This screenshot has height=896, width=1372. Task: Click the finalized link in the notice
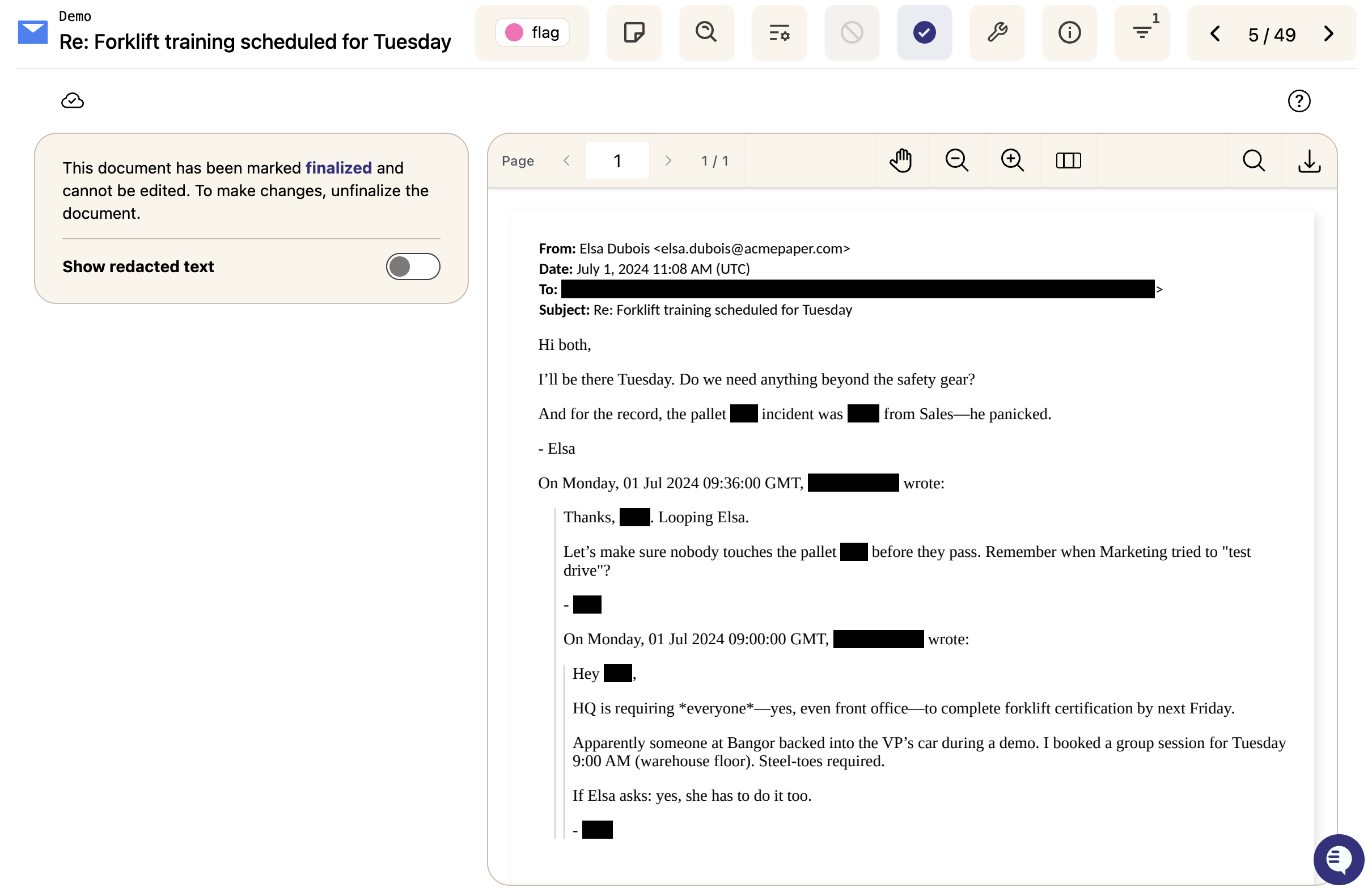(x=338, y=168)
